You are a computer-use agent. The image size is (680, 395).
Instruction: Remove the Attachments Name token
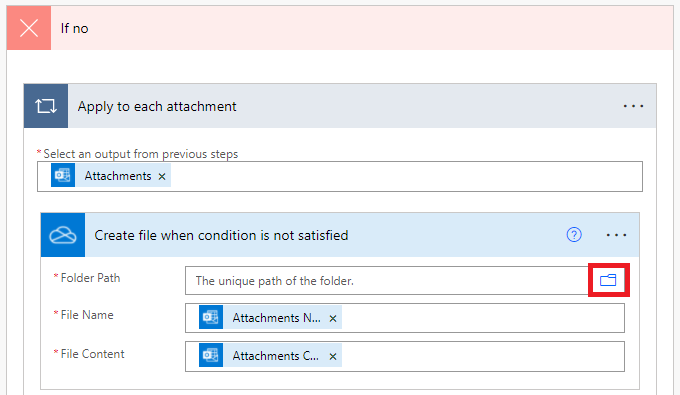tap(333, 319)
